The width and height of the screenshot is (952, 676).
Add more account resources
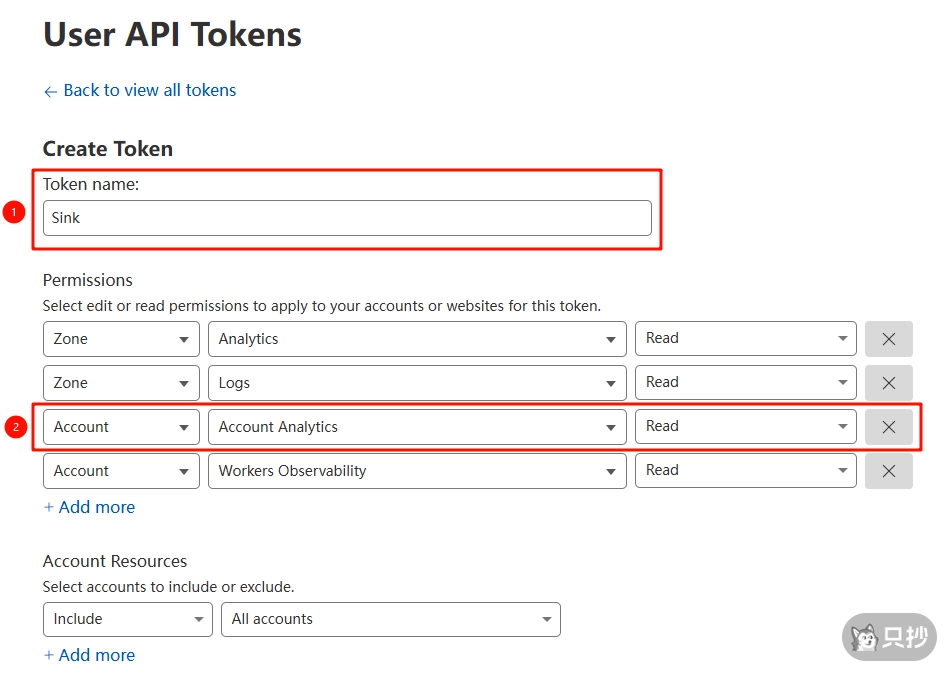coord(88,655)
